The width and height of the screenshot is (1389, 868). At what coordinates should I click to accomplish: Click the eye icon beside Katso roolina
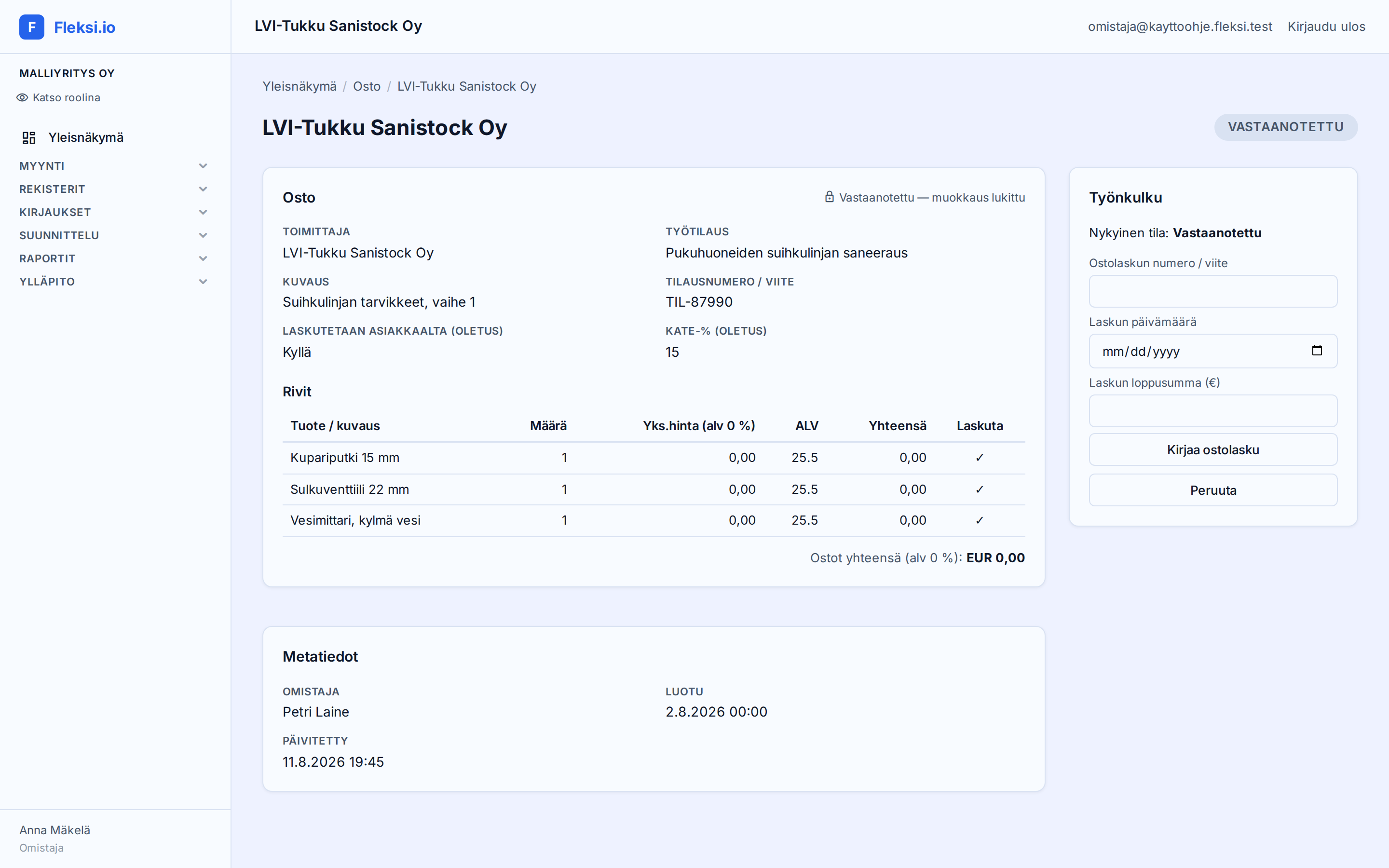click(x=22, y=97)
